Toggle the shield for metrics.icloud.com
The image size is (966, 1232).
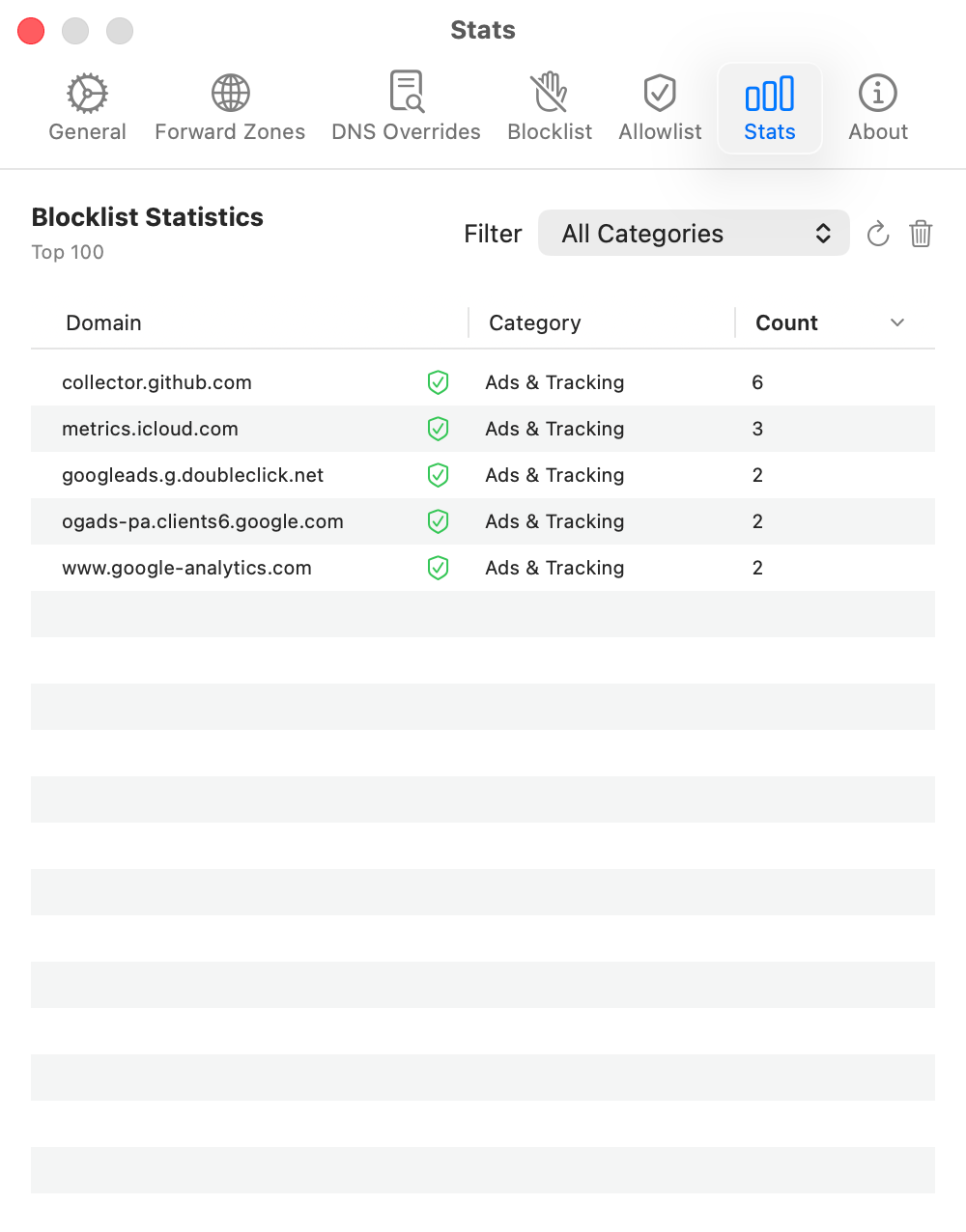[x=438, y=429]
